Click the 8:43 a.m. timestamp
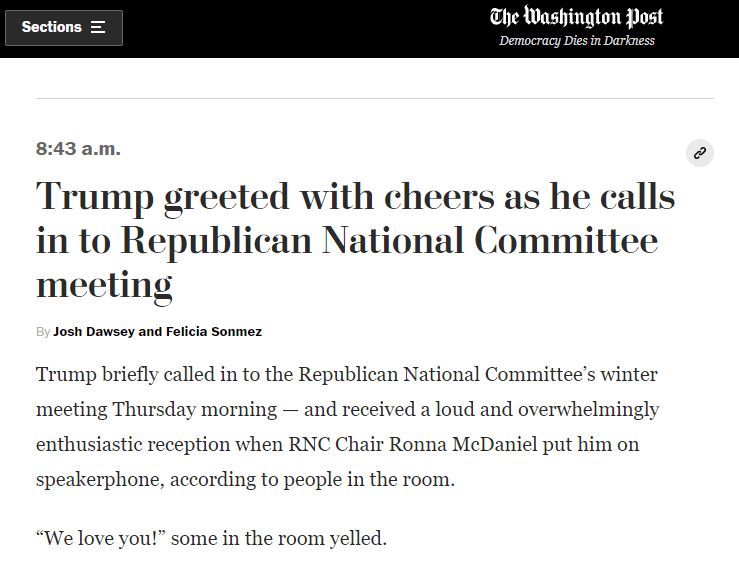Screen dimensions: 739x567 (x=78, y=149)
